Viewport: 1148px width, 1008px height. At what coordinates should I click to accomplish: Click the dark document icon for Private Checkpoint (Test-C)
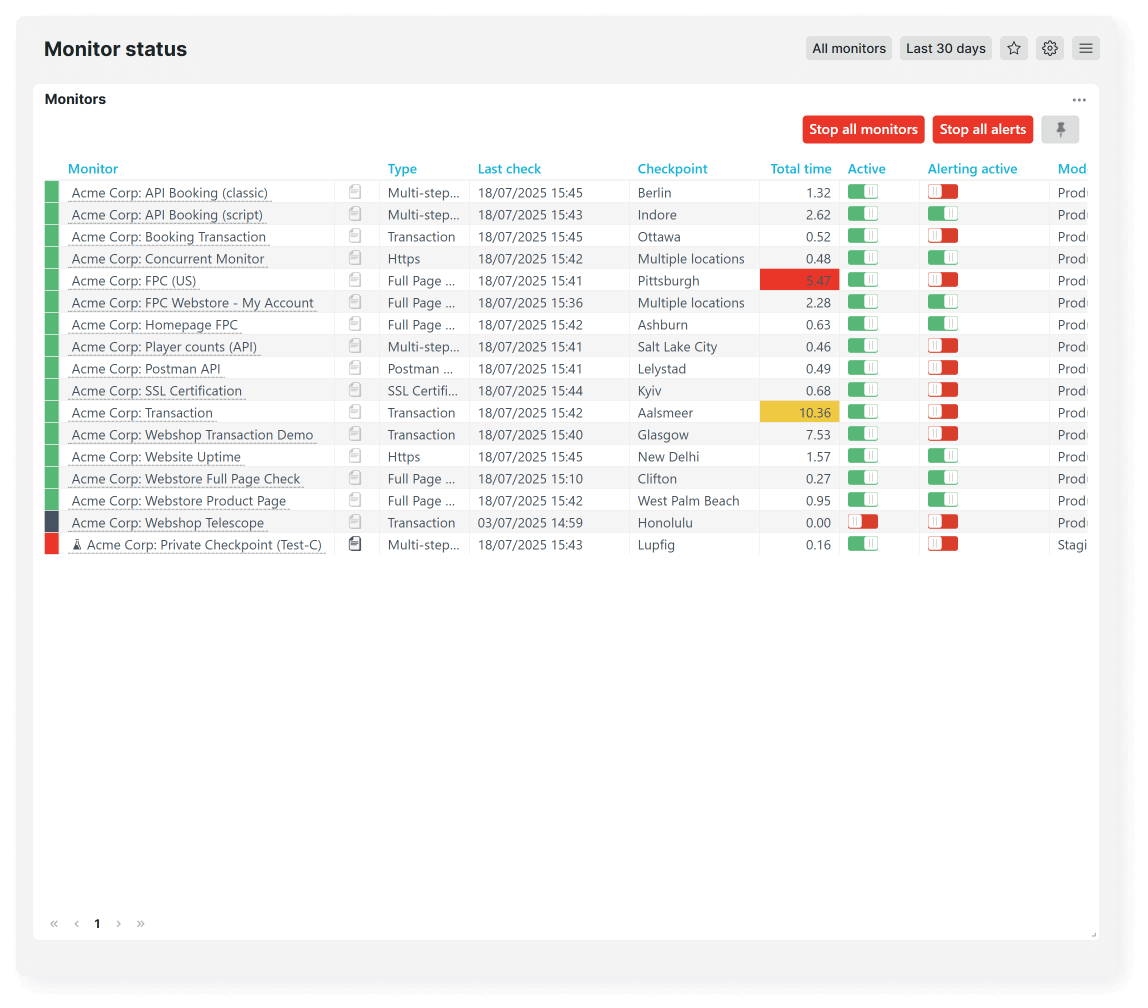[355, 544]
